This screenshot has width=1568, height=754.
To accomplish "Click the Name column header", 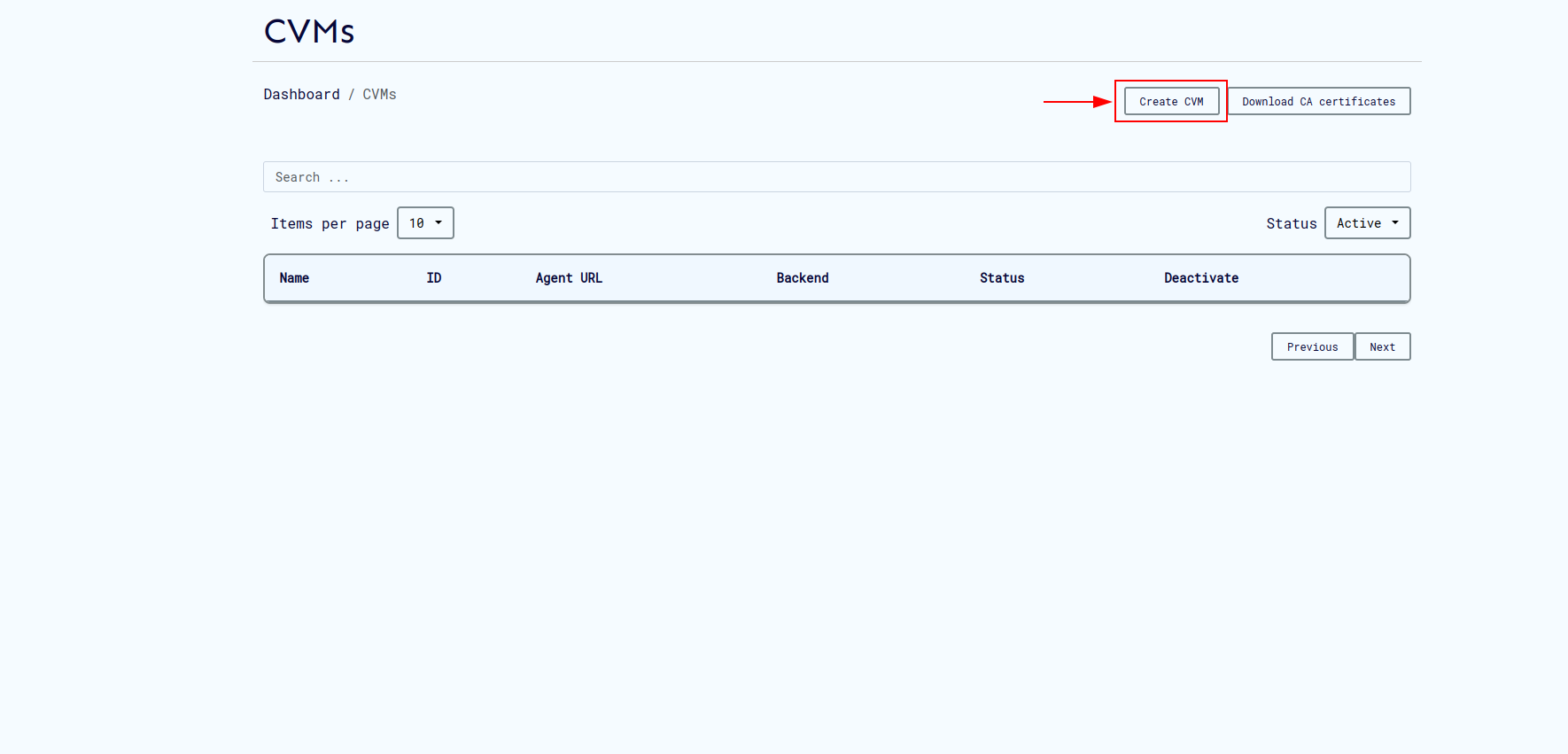I will [294, 278].
